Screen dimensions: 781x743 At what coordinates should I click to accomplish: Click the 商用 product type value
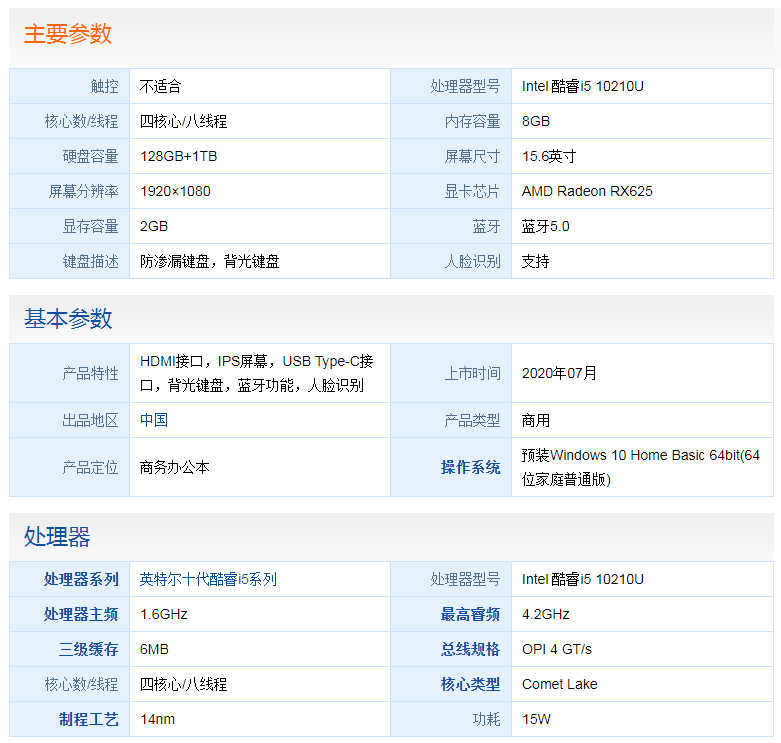click(535, 420)
